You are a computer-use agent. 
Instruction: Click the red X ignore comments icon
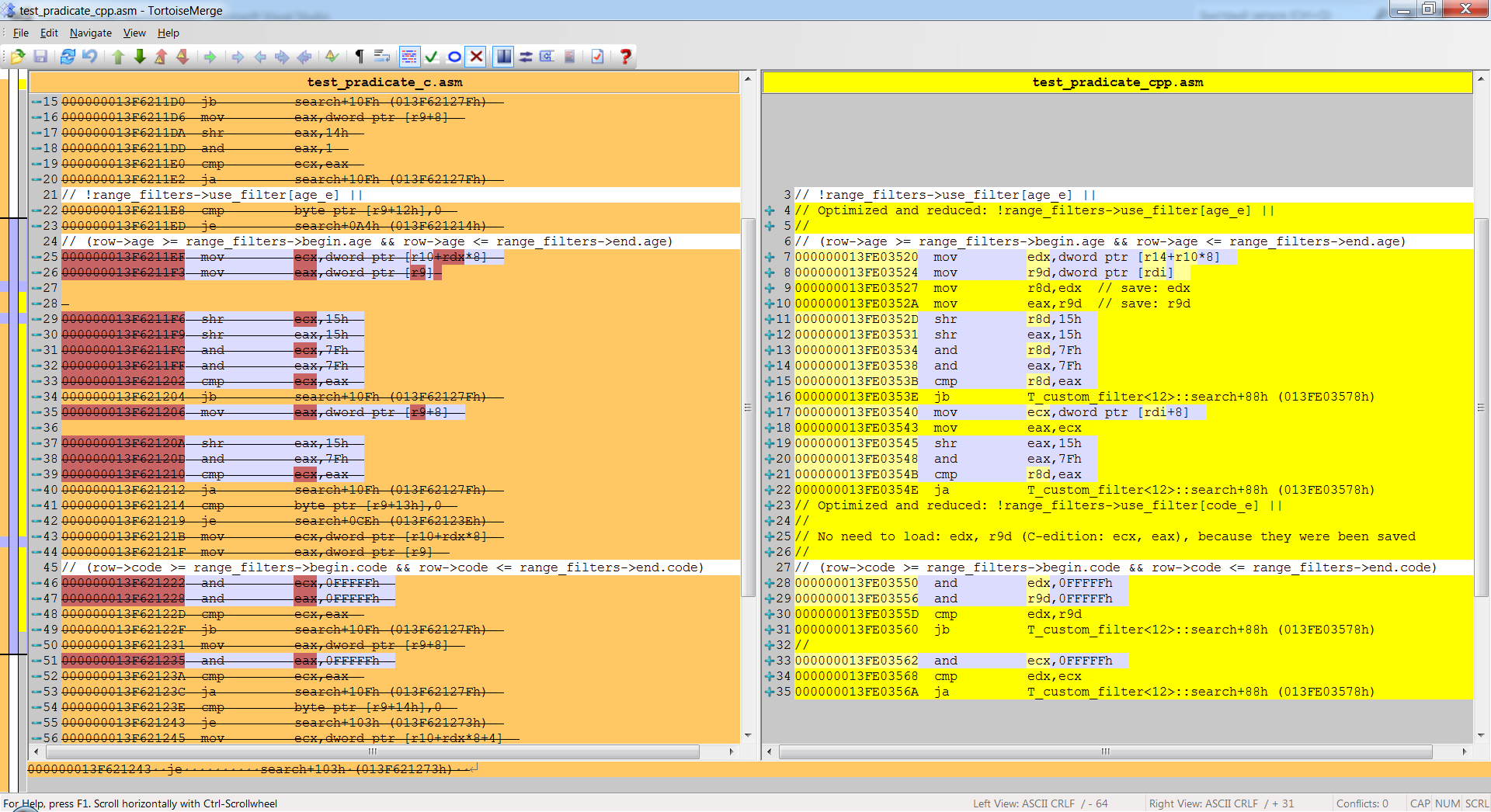477,57
